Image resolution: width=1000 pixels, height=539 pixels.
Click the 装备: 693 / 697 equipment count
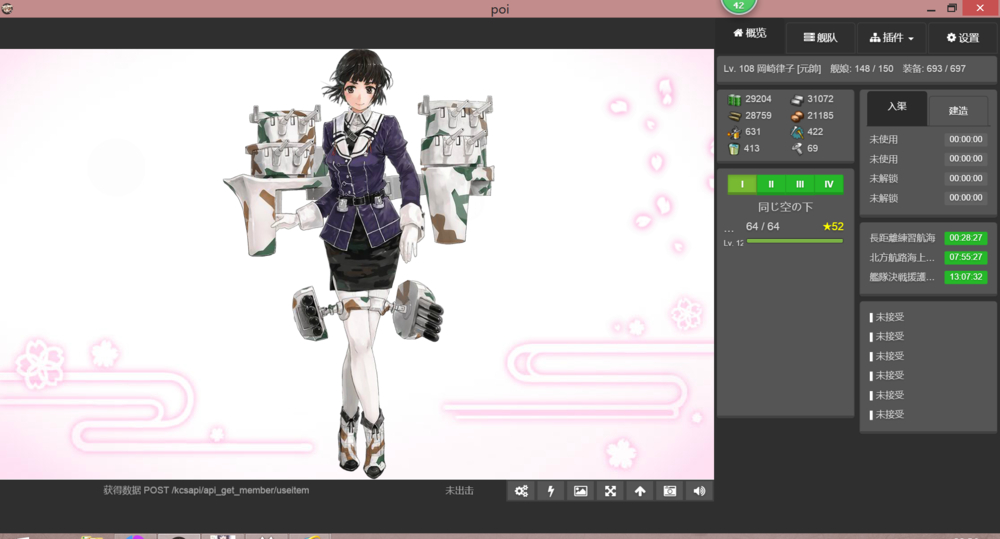point(934,69)
